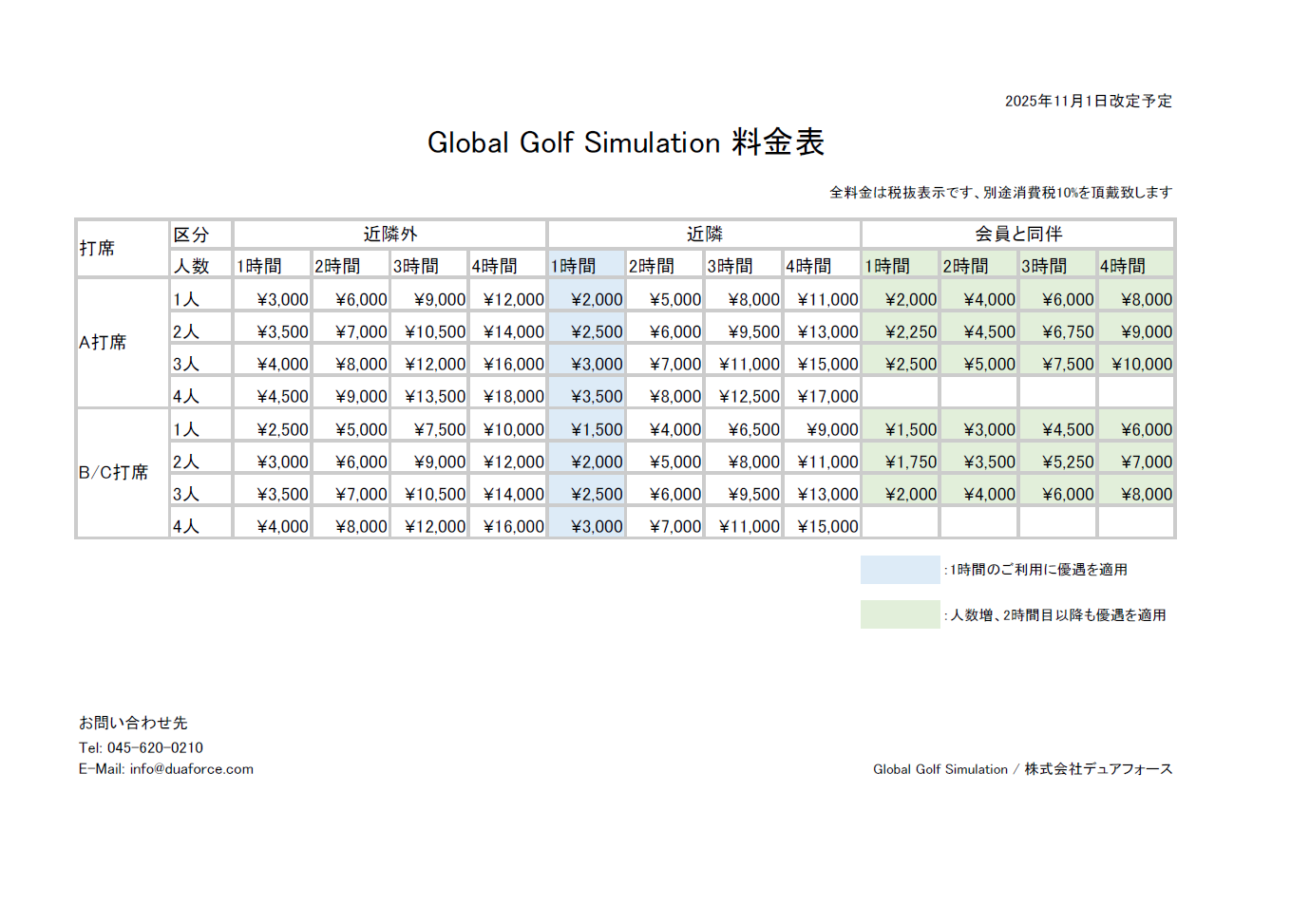Click the phone number 045-620-0210
This screenshot has height=924, width=1310.
[x=155, y=747]
